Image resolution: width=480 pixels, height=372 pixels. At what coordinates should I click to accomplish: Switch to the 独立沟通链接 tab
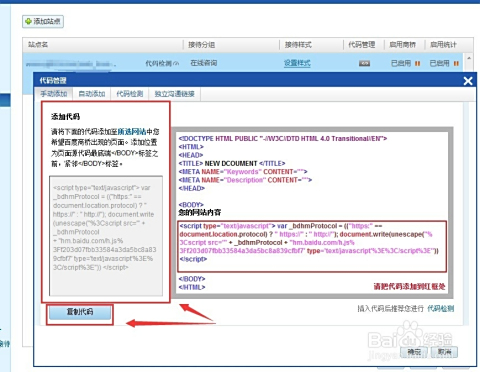tap(174, 94)
